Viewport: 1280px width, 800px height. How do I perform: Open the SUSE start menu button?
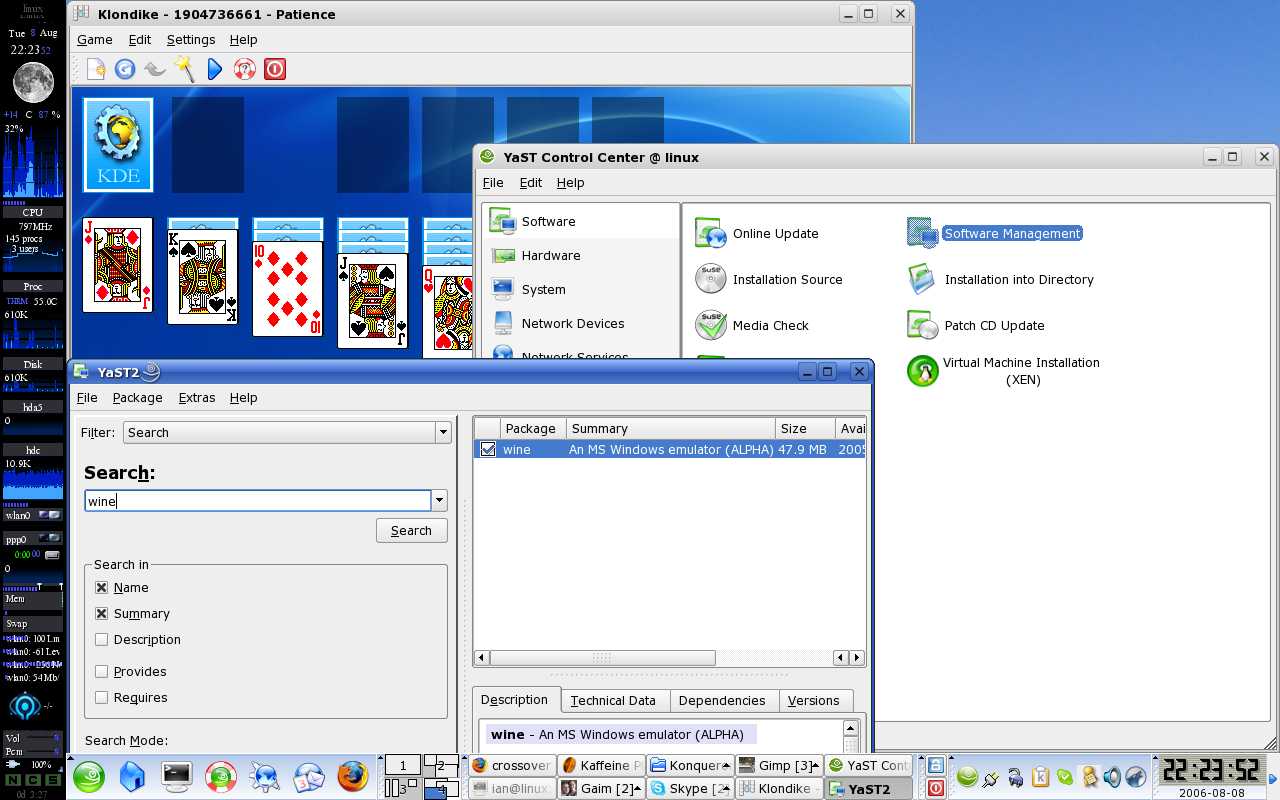click(x=89, y=777)
